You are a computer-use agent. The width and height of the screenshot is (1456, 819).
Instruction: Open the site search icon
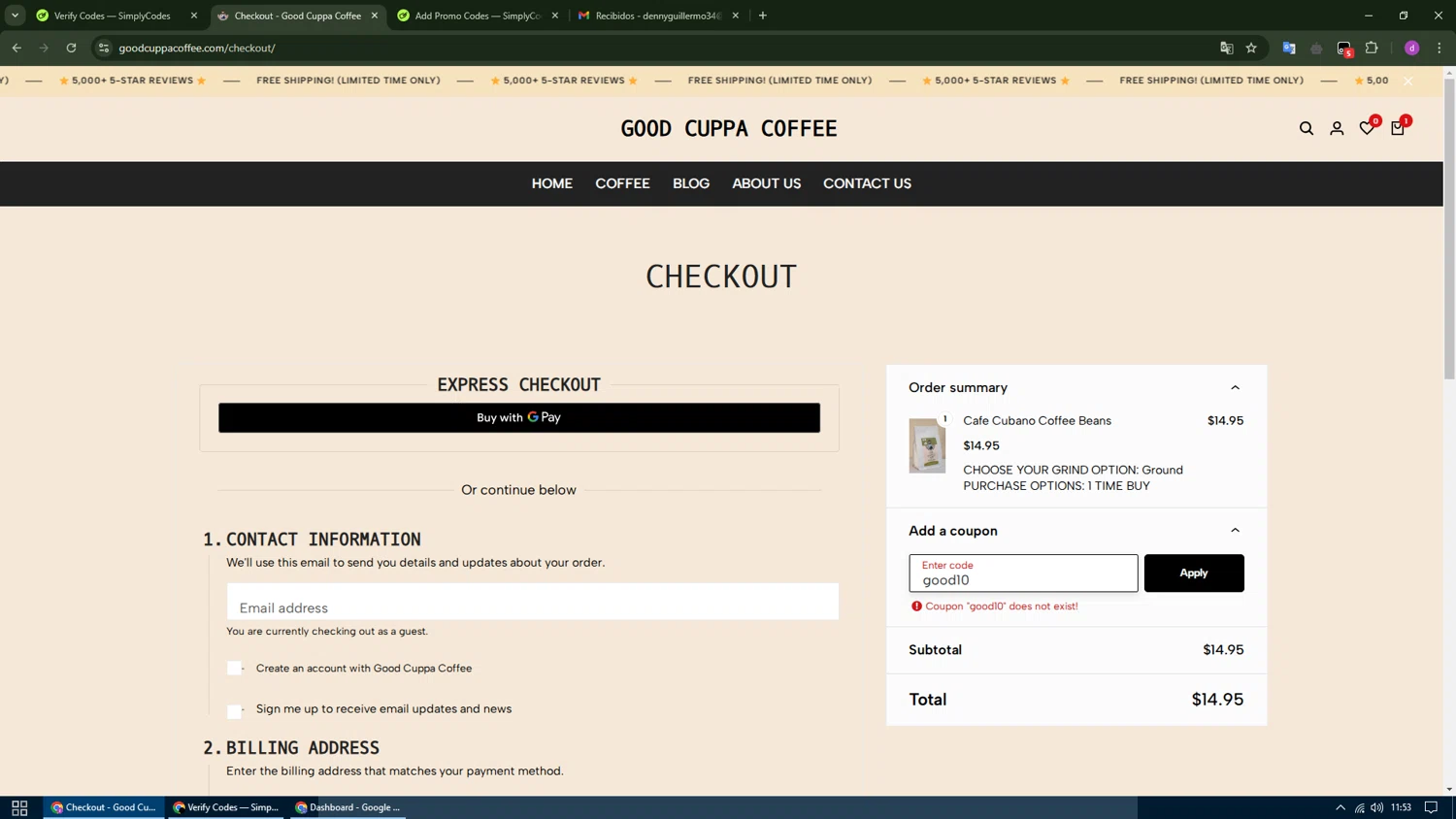1306,128
